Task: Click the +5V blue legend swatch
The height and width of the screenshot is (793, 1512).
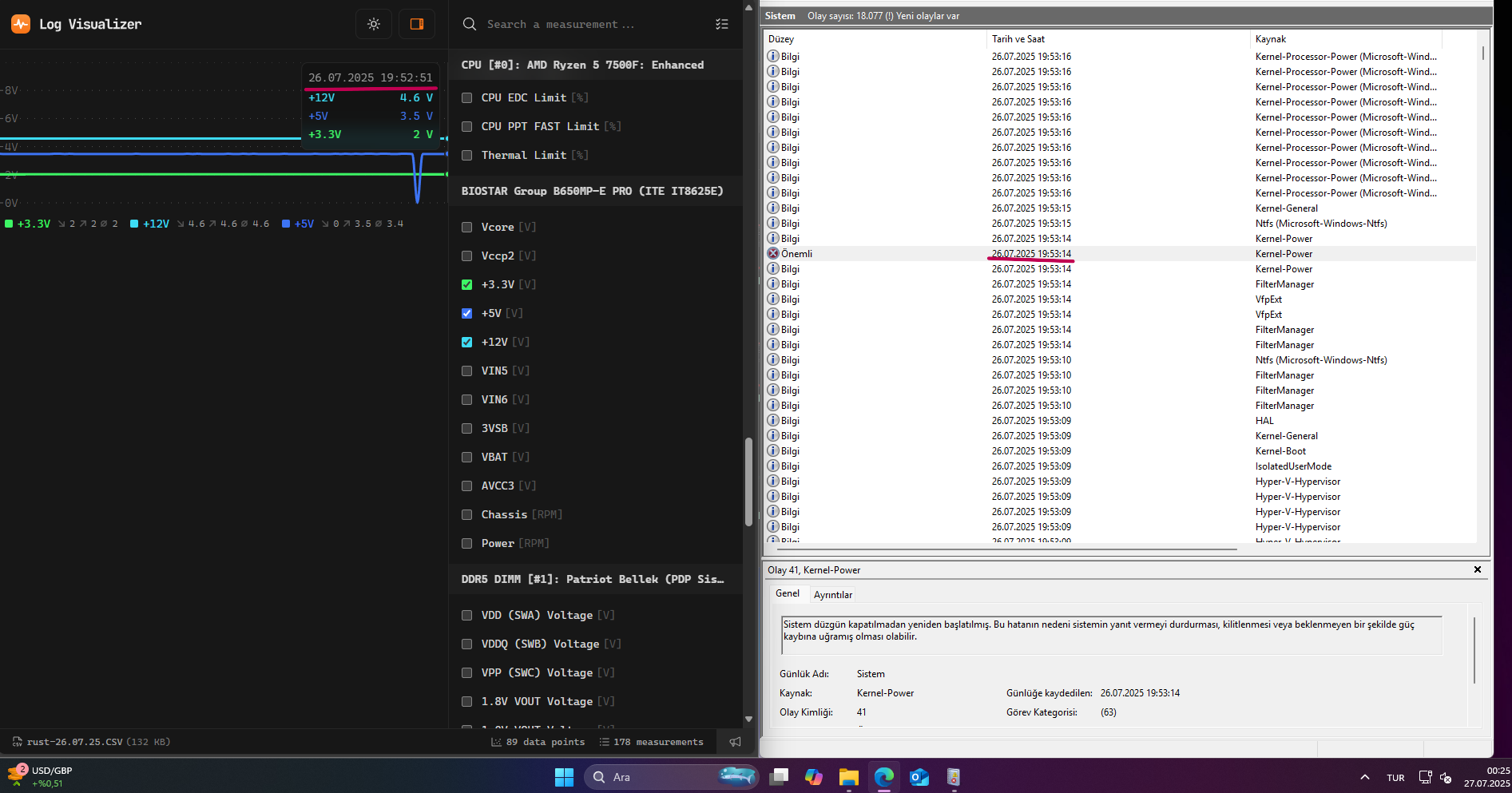Action: 286,224
